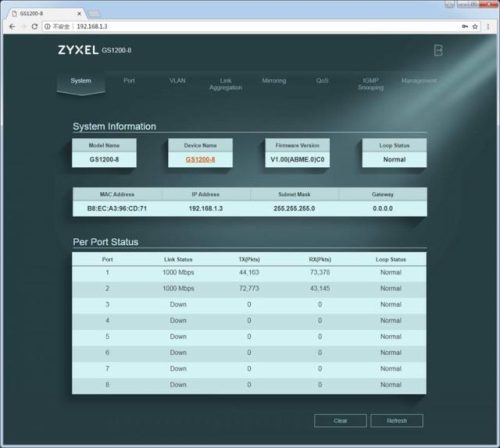Open the Management tab
The image size is (500, 448).
tap(419, 81)
